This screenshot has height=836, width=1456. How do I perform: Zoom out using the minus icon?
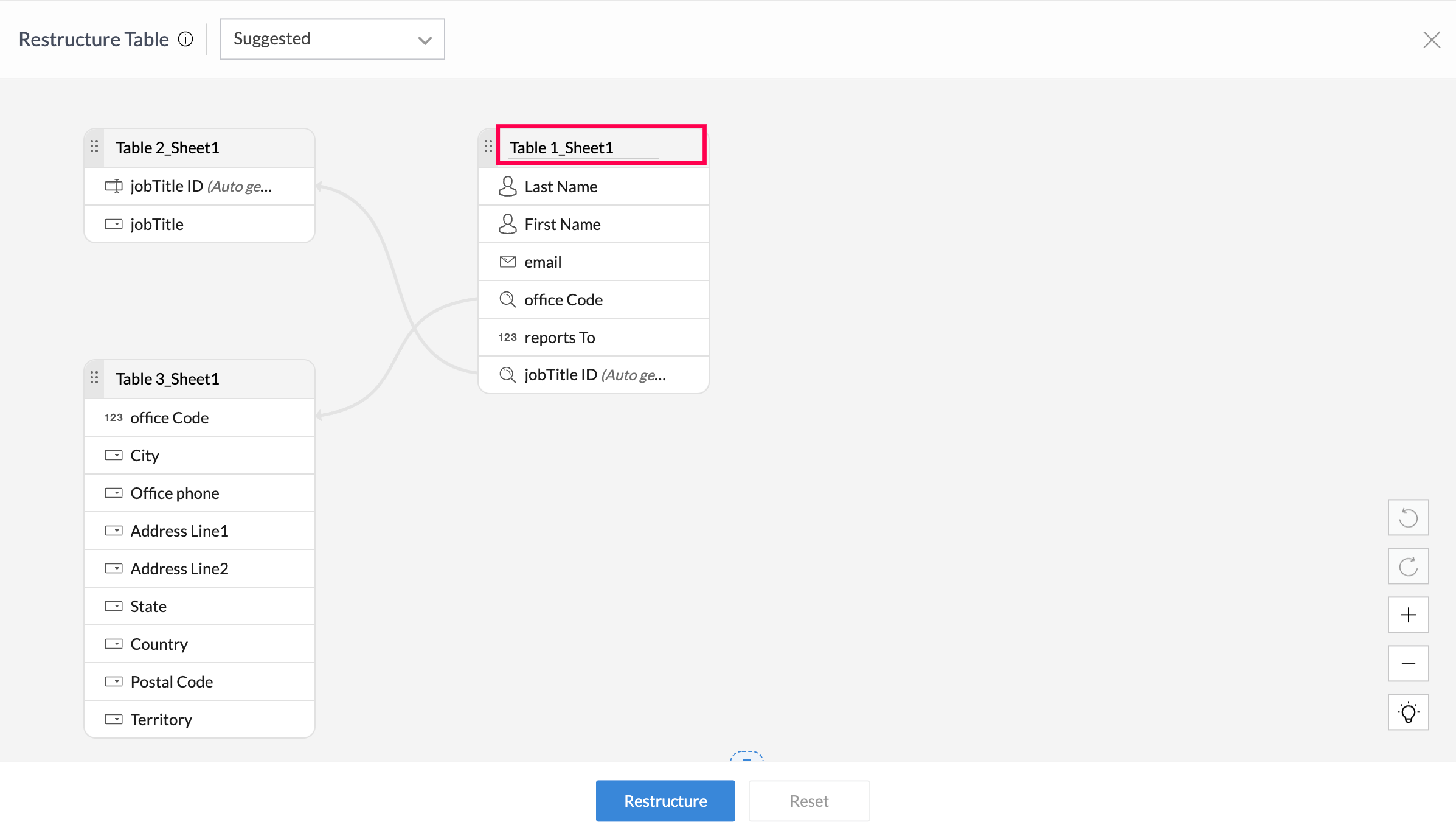1408,664
